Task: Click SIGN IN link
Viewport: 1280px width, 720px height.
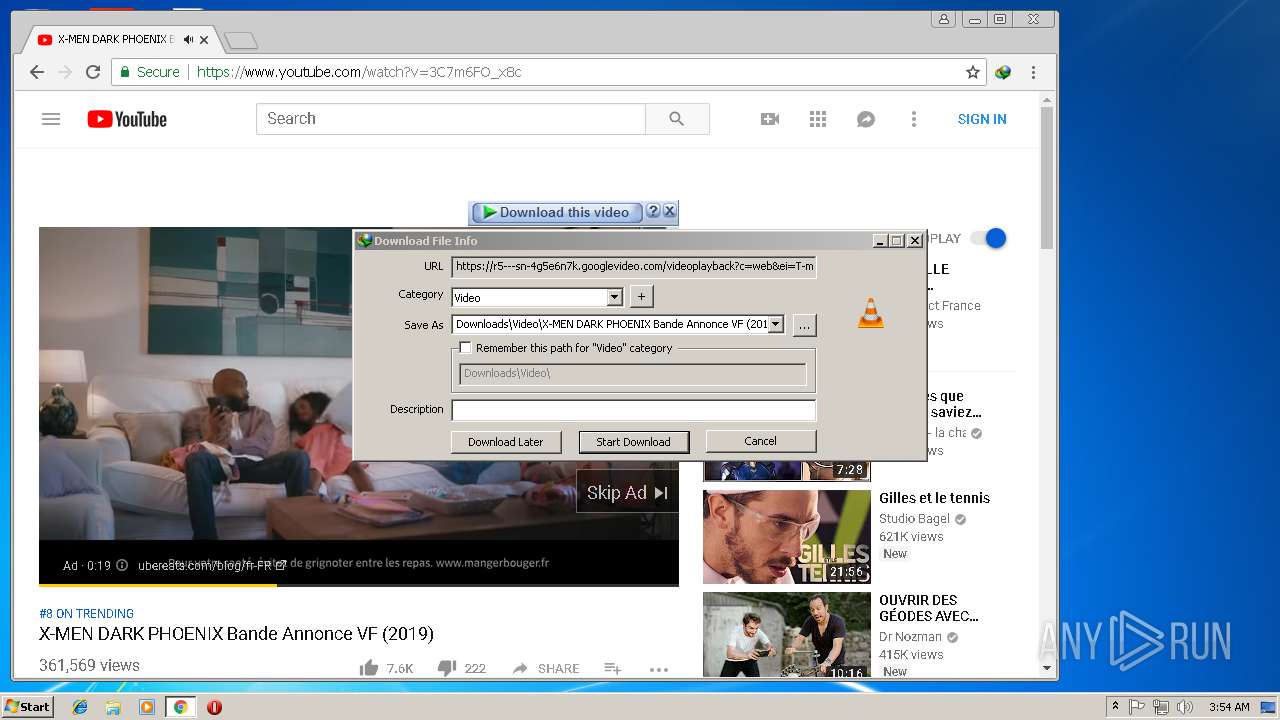Action: [982, 119]
